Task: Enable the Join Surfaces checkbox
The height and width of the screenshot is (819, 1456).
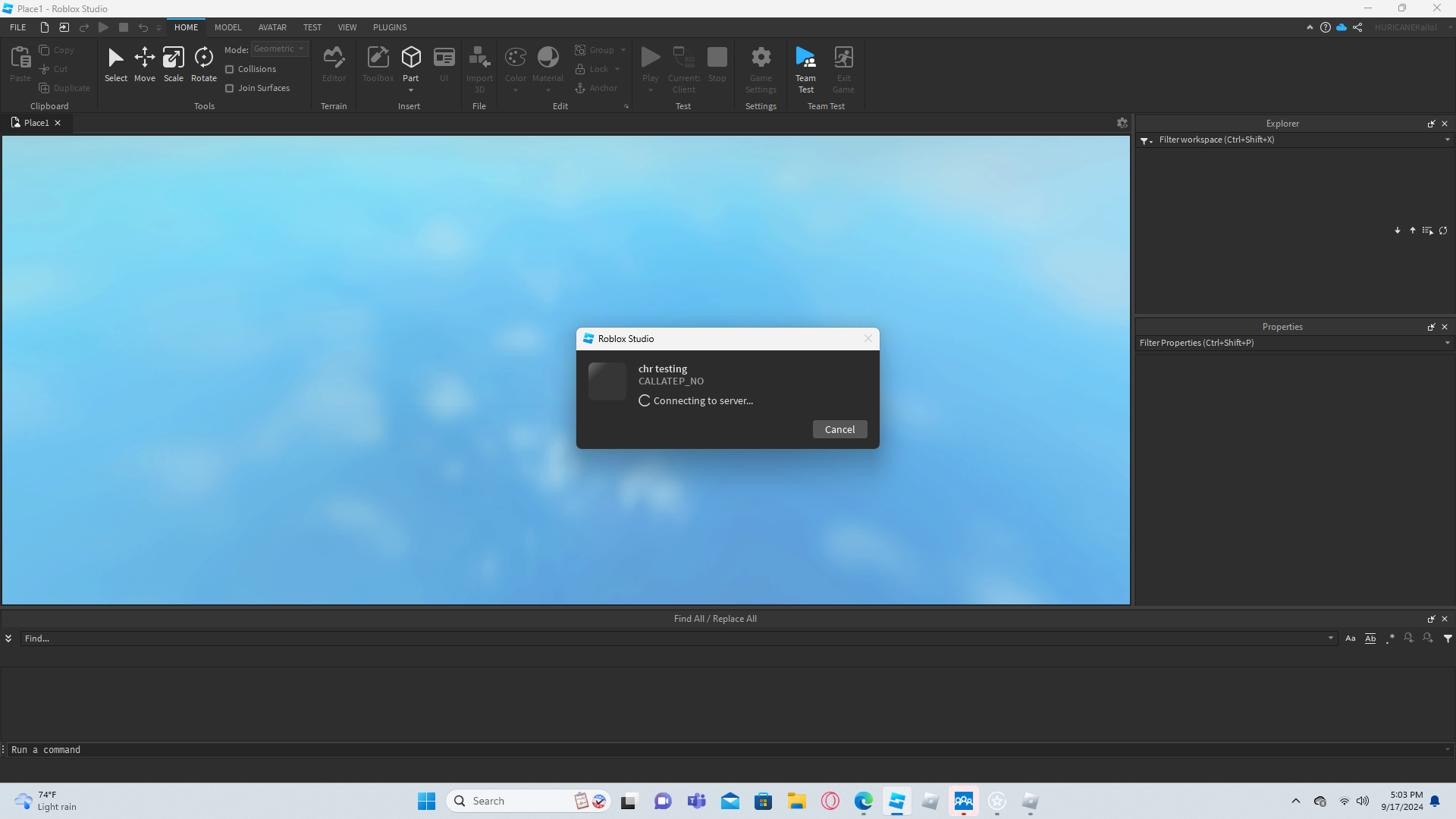Action: pos(229,88)
